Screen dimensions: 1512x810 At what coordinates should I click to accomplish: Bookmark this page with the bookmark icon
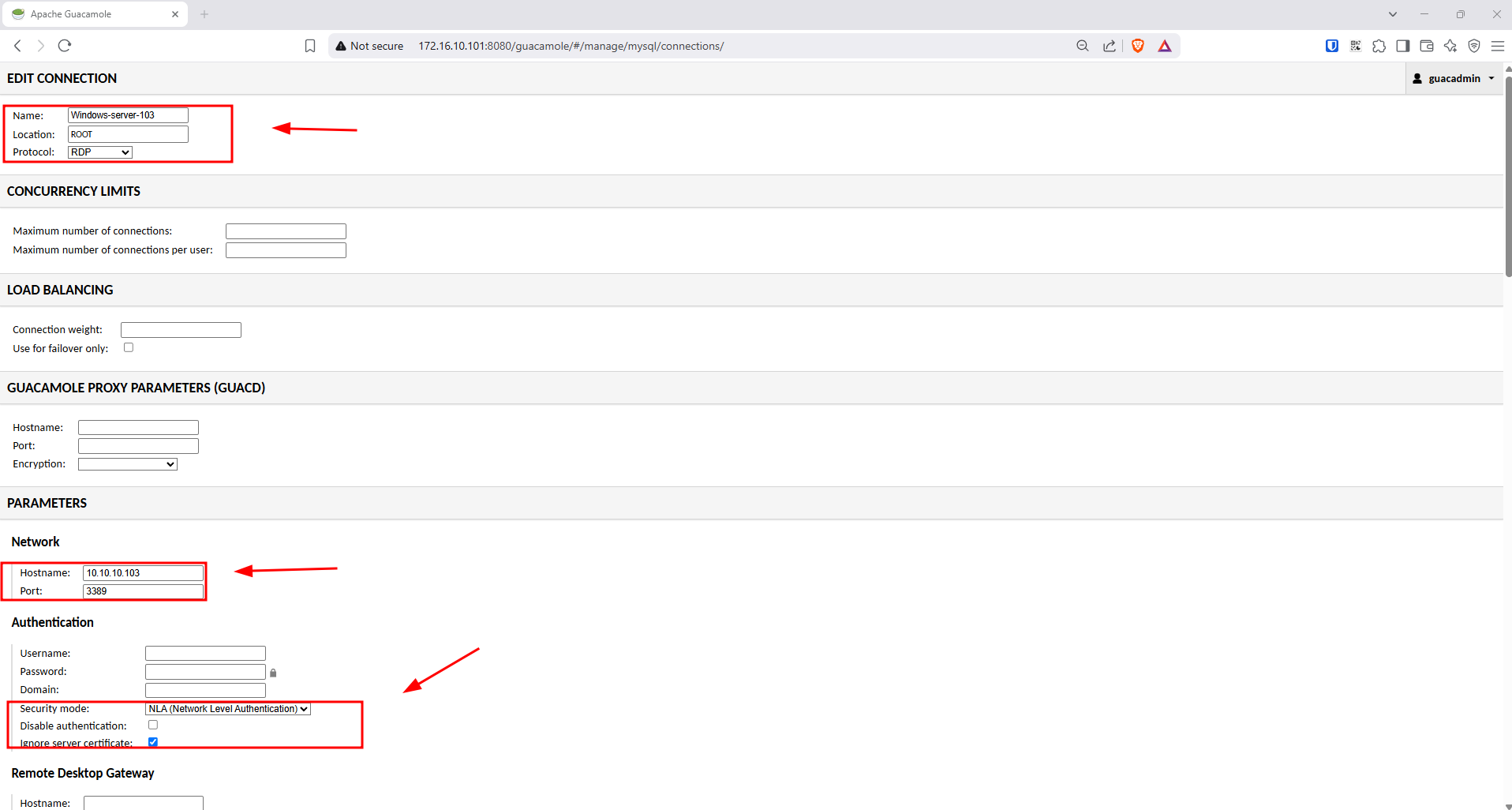(310, 46)
